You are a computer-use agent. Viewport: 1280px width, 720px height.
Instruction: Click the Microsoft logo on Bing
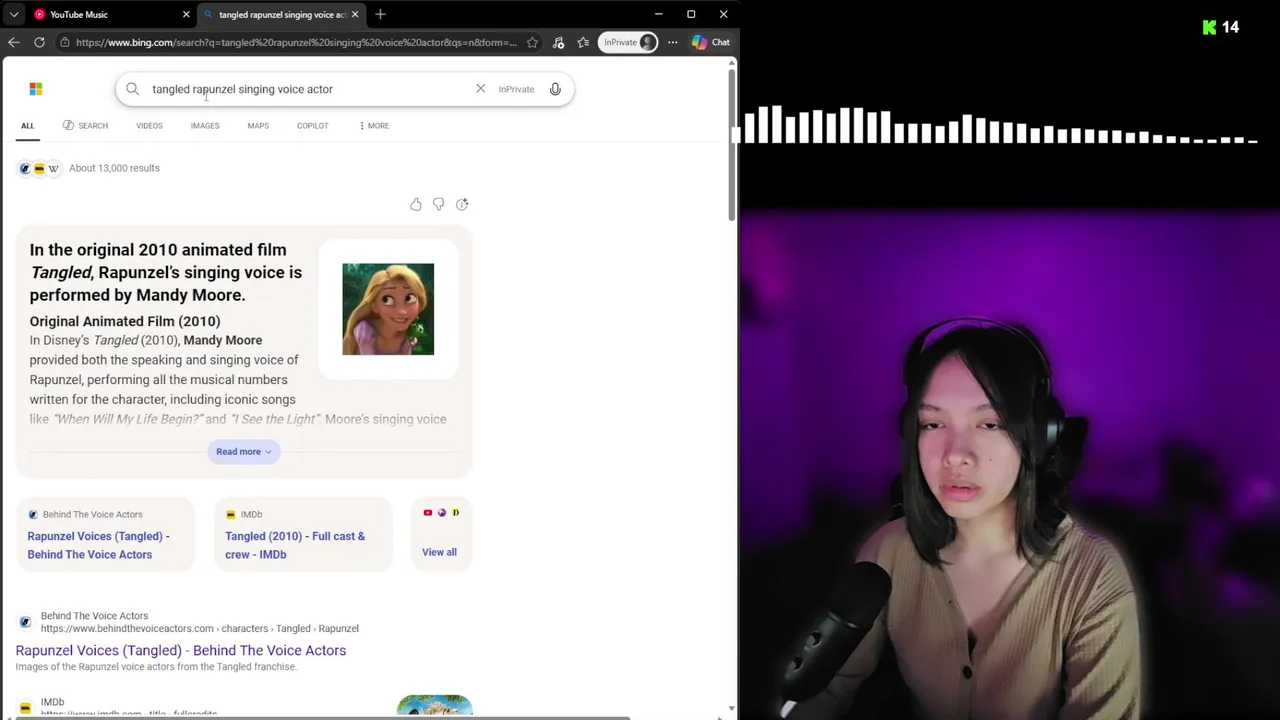36,89
